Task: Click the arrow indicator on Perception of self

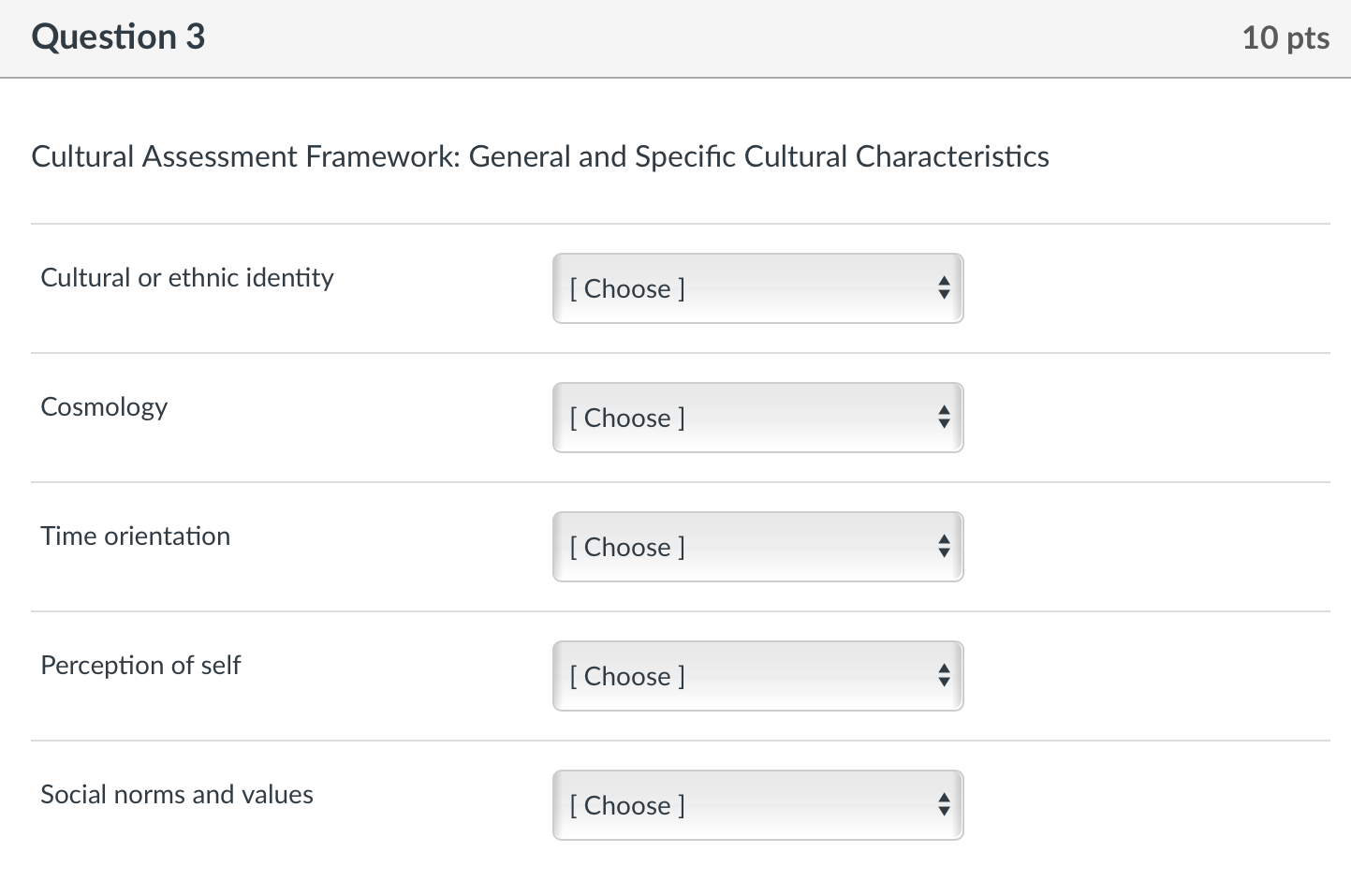Action: click(x=944, y=676)
